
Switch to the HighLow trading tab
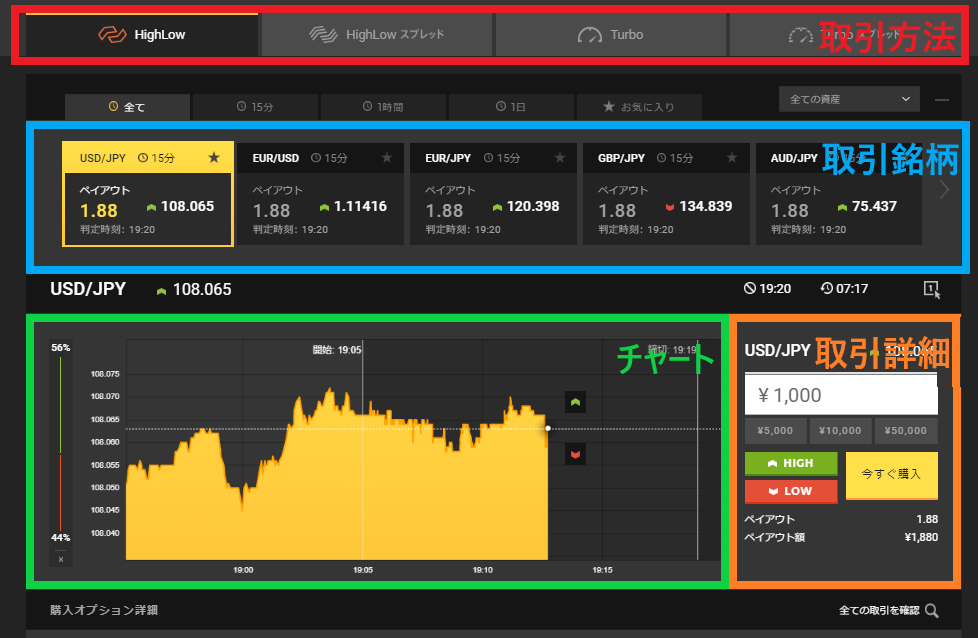pyautogui.click(x=142, y=34)
